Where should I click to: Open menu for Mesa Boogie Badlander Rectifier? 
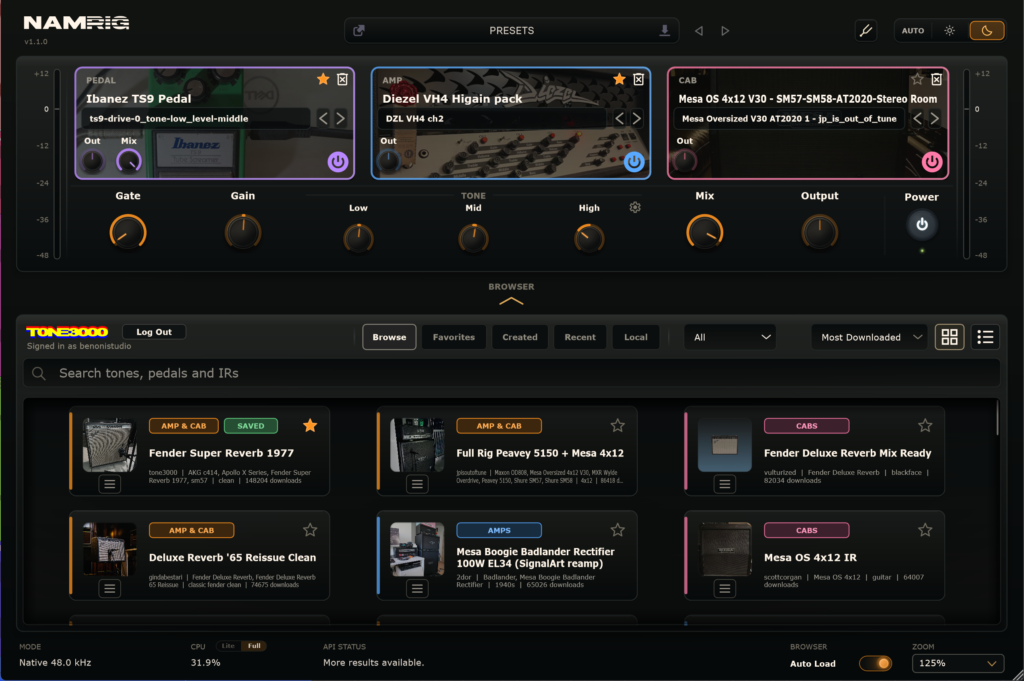[417, 588]
